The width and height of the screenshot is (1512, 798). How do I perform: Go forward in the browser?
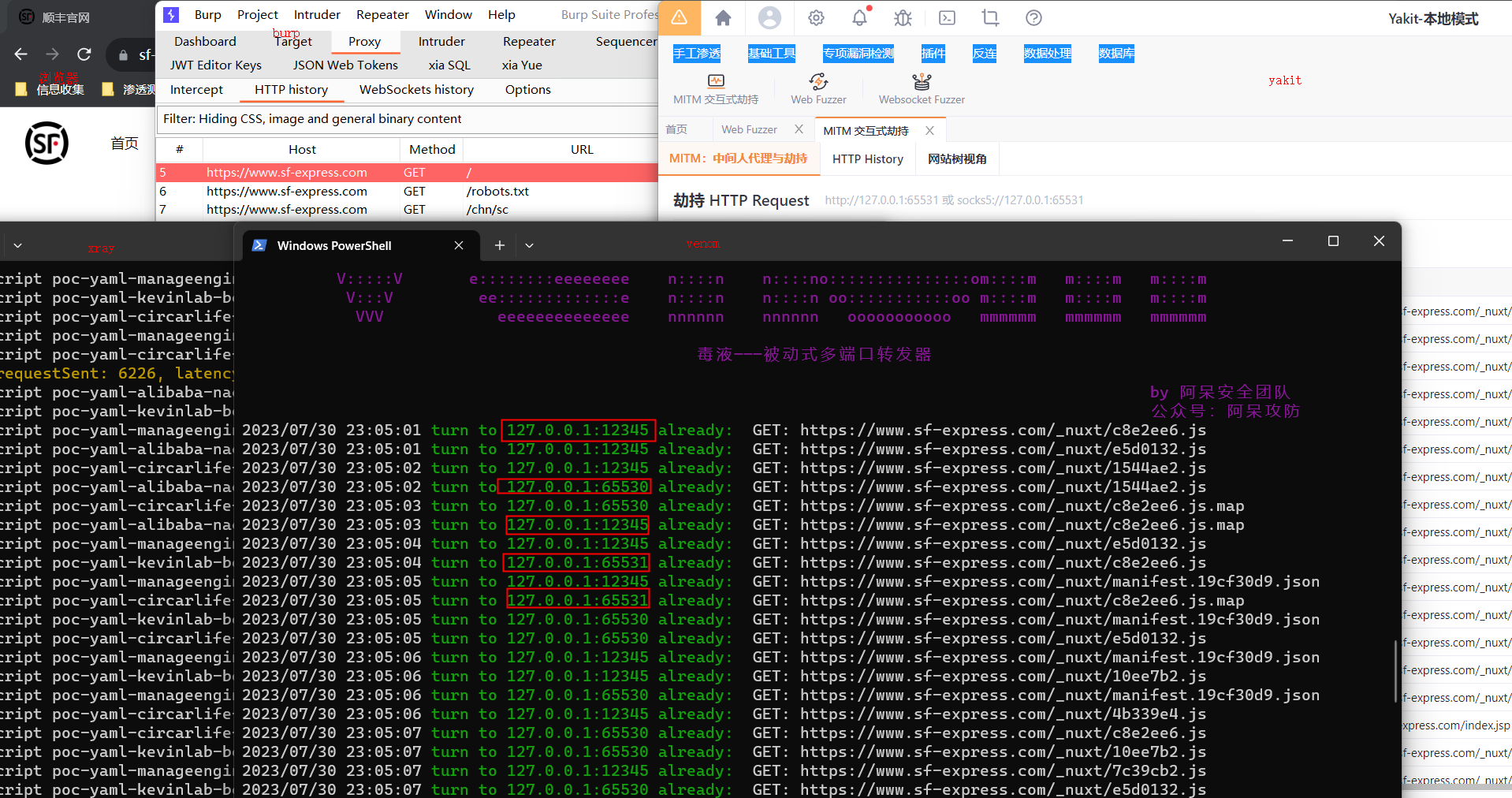(x=52, y=54)
